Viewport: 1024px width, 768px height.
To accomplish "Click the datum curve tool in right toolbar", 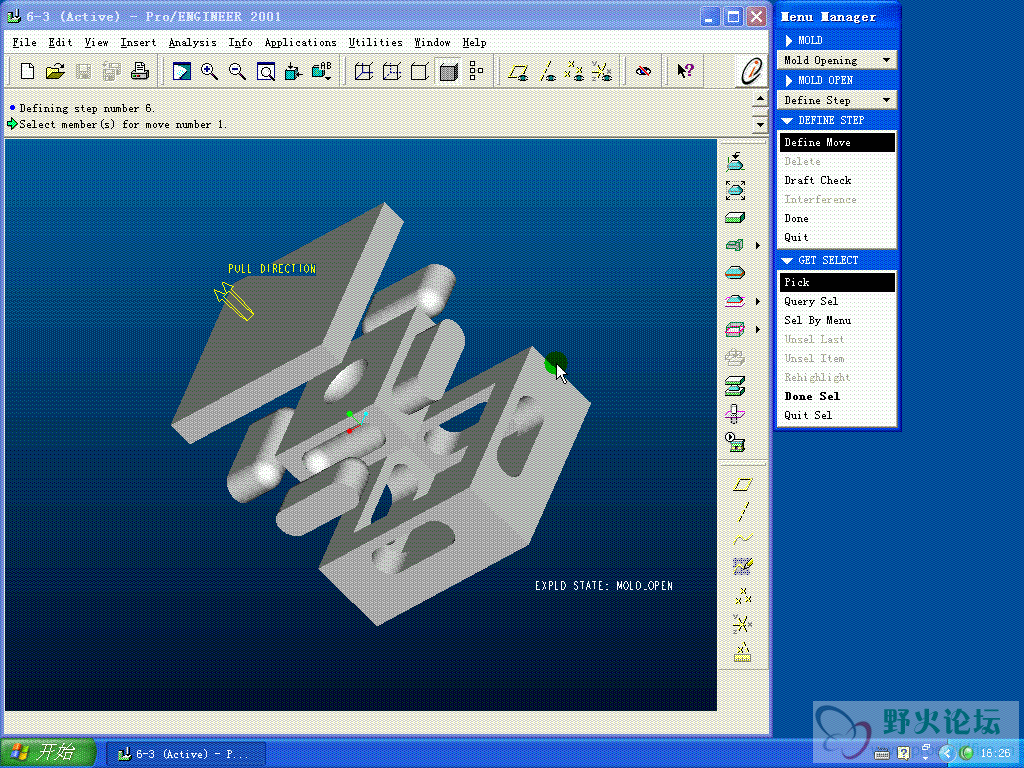I will (742, 540).
